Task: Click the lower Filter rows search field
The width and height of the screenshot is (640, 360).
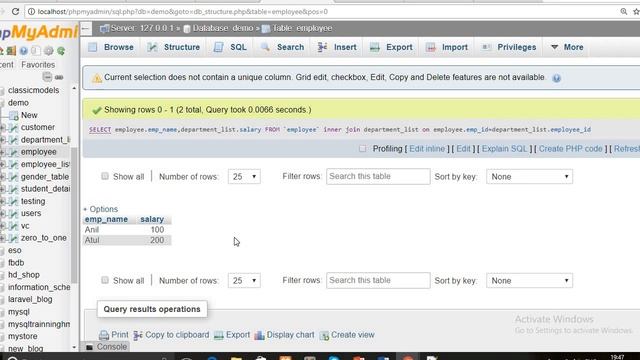Action: [x=378, y=280]
